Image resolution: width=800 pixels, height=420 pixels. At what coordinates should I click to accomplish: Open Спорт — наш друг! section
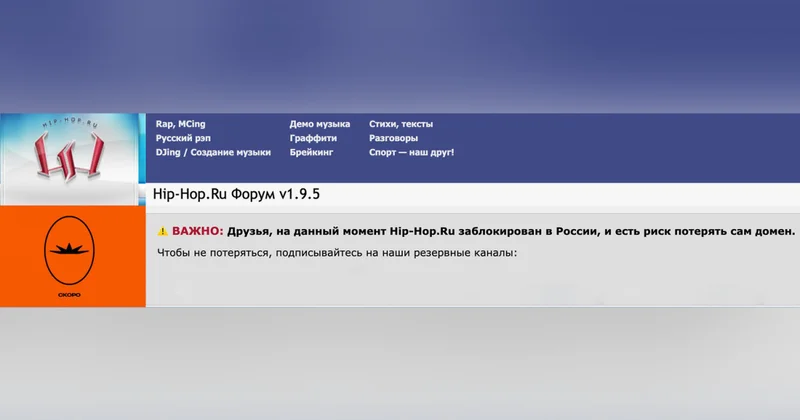(411, 153)
